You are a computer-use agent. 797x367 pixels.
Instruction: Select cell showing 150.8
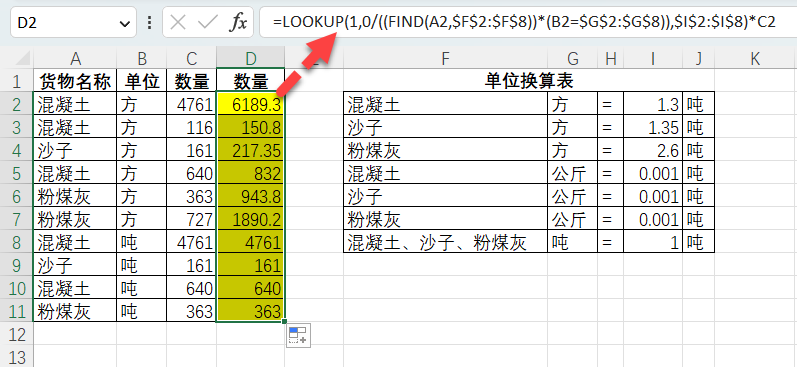point(251,127)
